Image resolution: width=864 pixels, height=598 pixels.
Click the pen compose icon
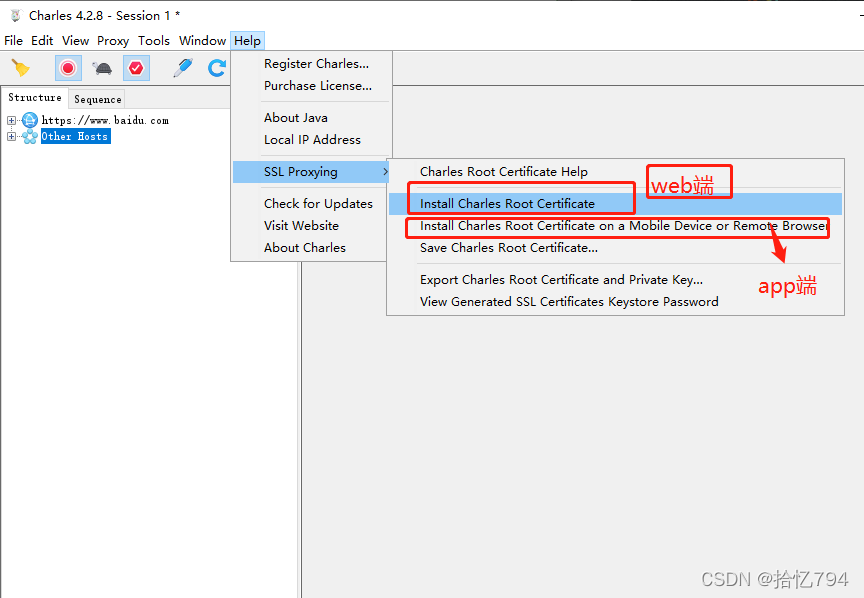coord(183,68)
